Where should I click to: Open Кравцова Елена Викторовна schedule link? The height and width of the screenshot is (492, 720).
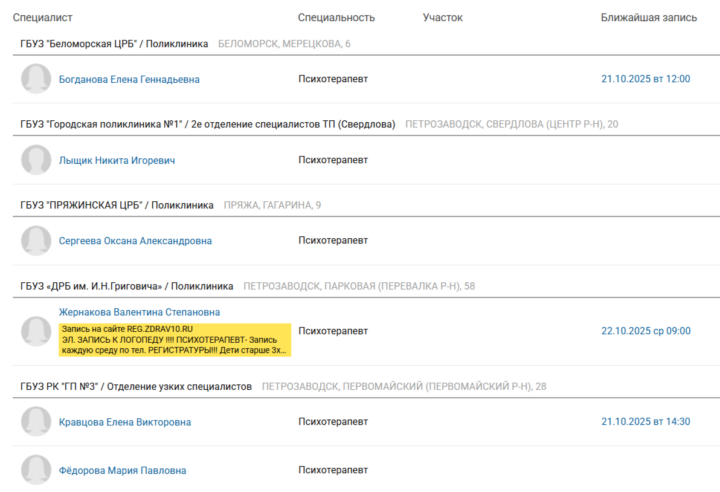(125, 422)
